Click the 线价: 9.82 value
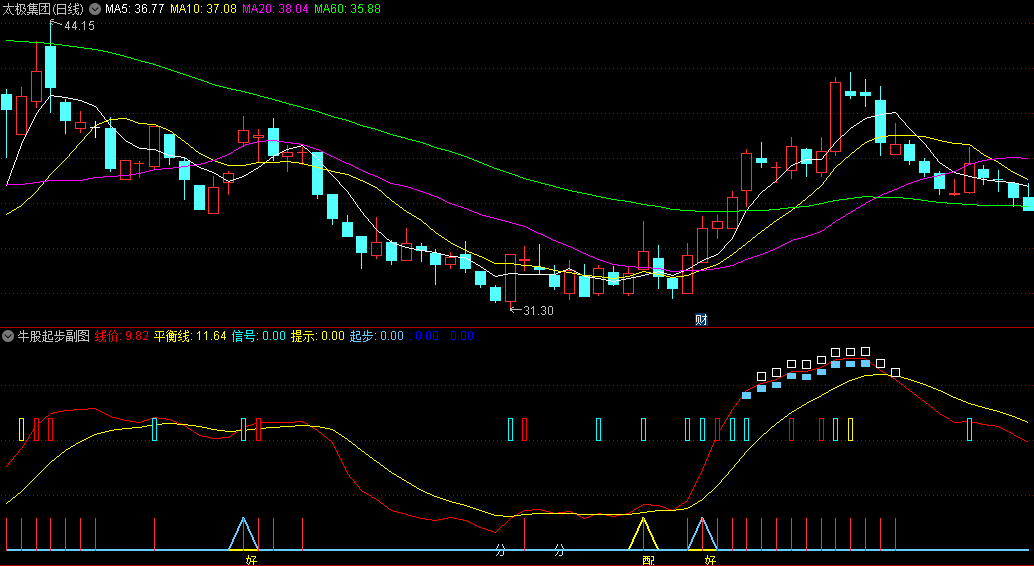 point(122,336)
